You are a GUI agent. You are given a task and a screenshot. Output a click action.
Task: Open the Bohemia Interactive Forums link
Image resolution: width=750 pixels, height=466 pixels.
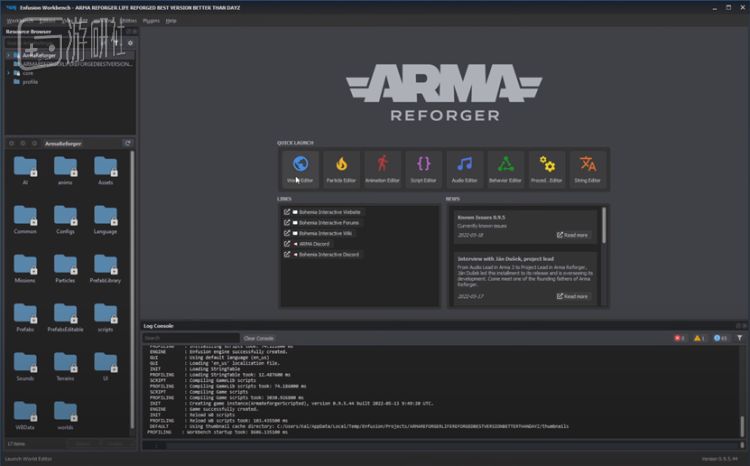click(319, 223)
